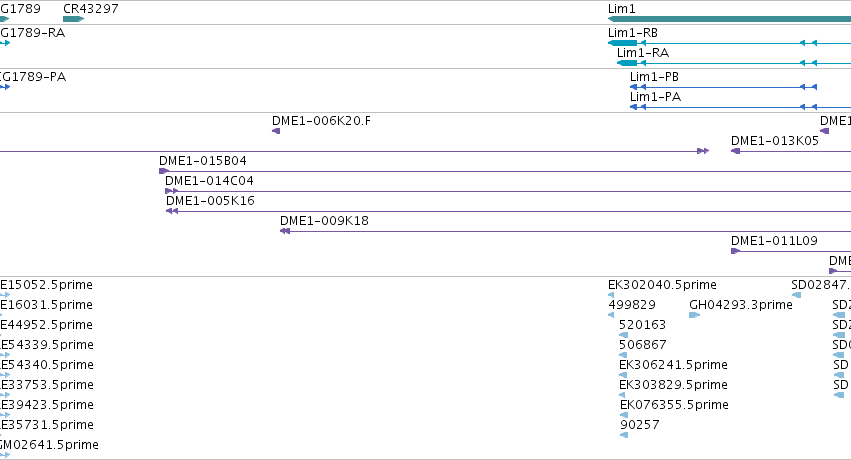The image size is (851, 460).
Task: Open the E44952.5prime EST label
Action: (x=46, y=325)
